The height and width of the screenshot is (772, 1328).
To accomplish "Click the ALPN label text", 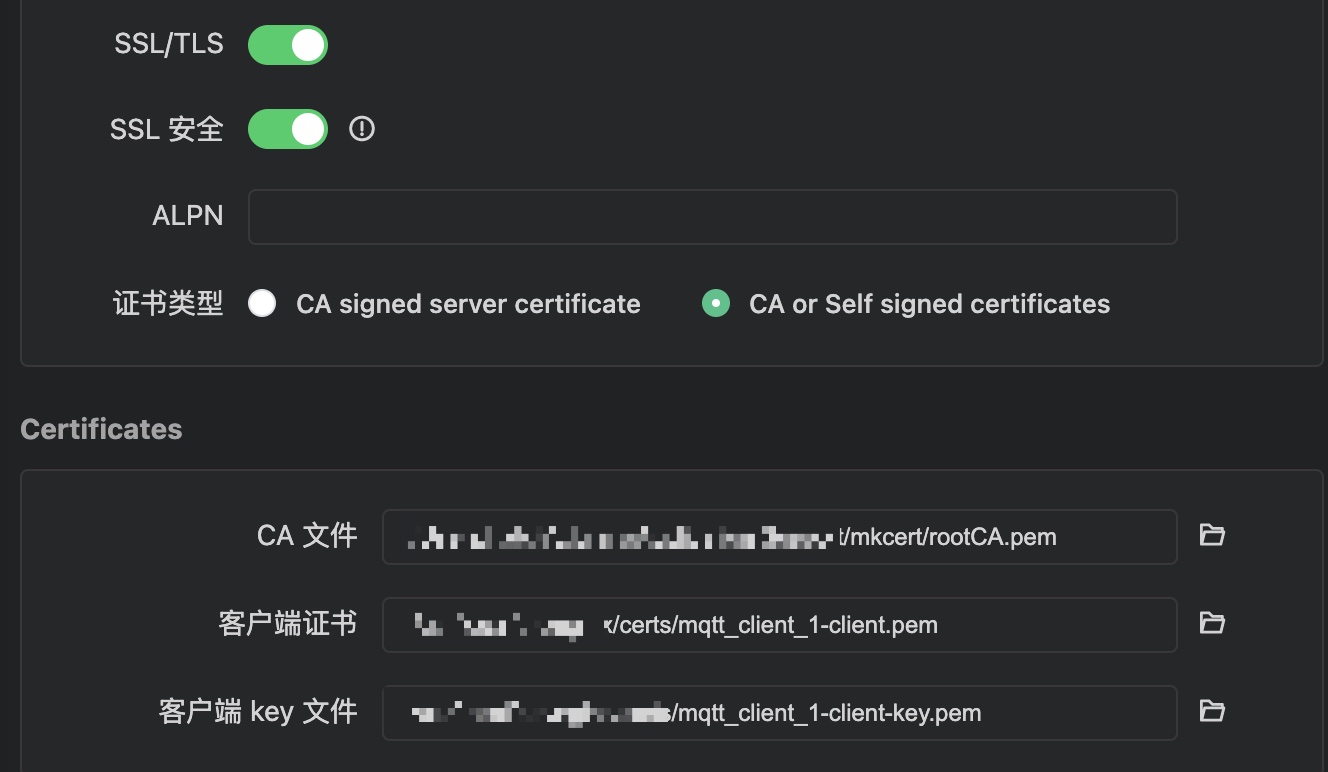I will click(187, 216).
